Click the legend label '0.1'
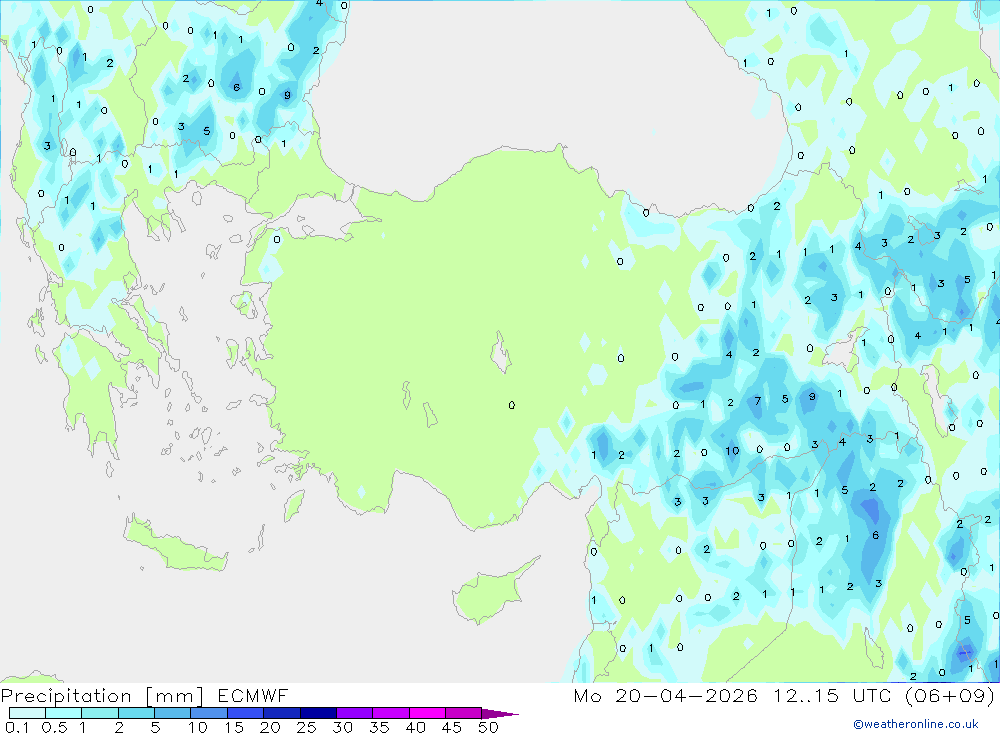 click(x=17, y=727)
